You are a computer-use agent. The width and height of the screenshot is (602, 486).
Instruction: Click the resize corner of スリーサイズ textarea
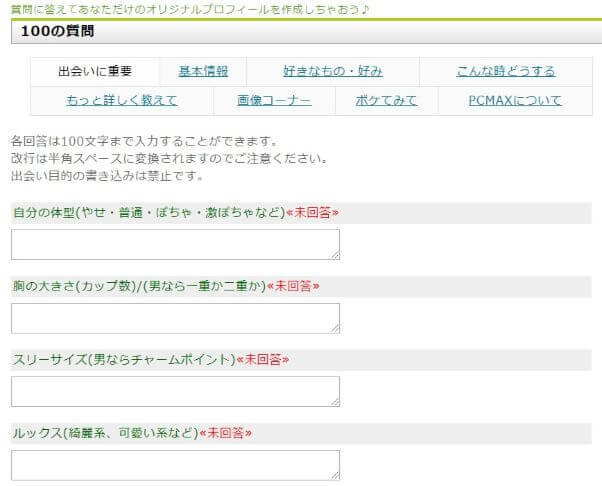tap(335, 401)
